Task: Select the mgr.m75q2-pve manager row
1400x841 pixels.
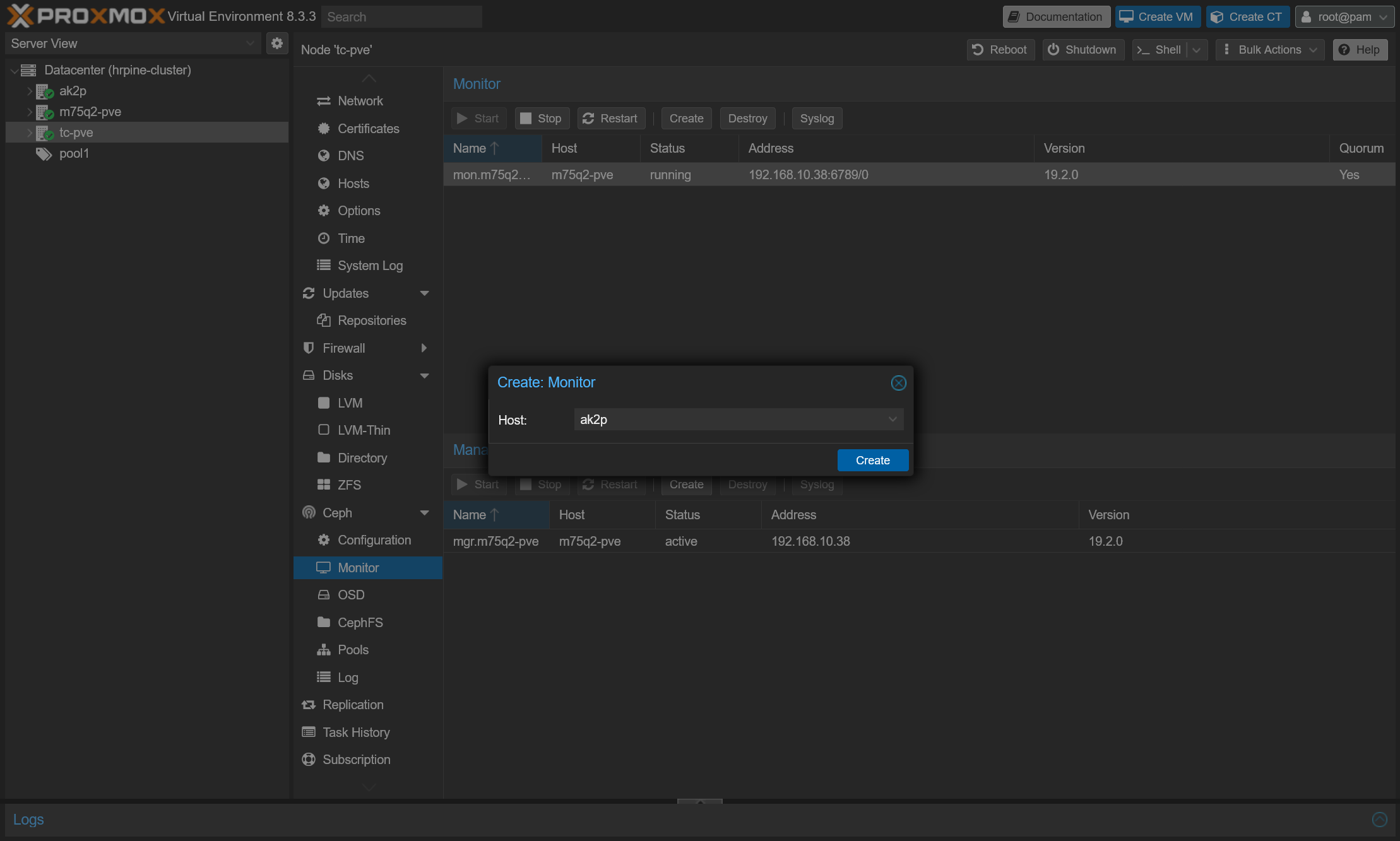Action: click(919, 541)
